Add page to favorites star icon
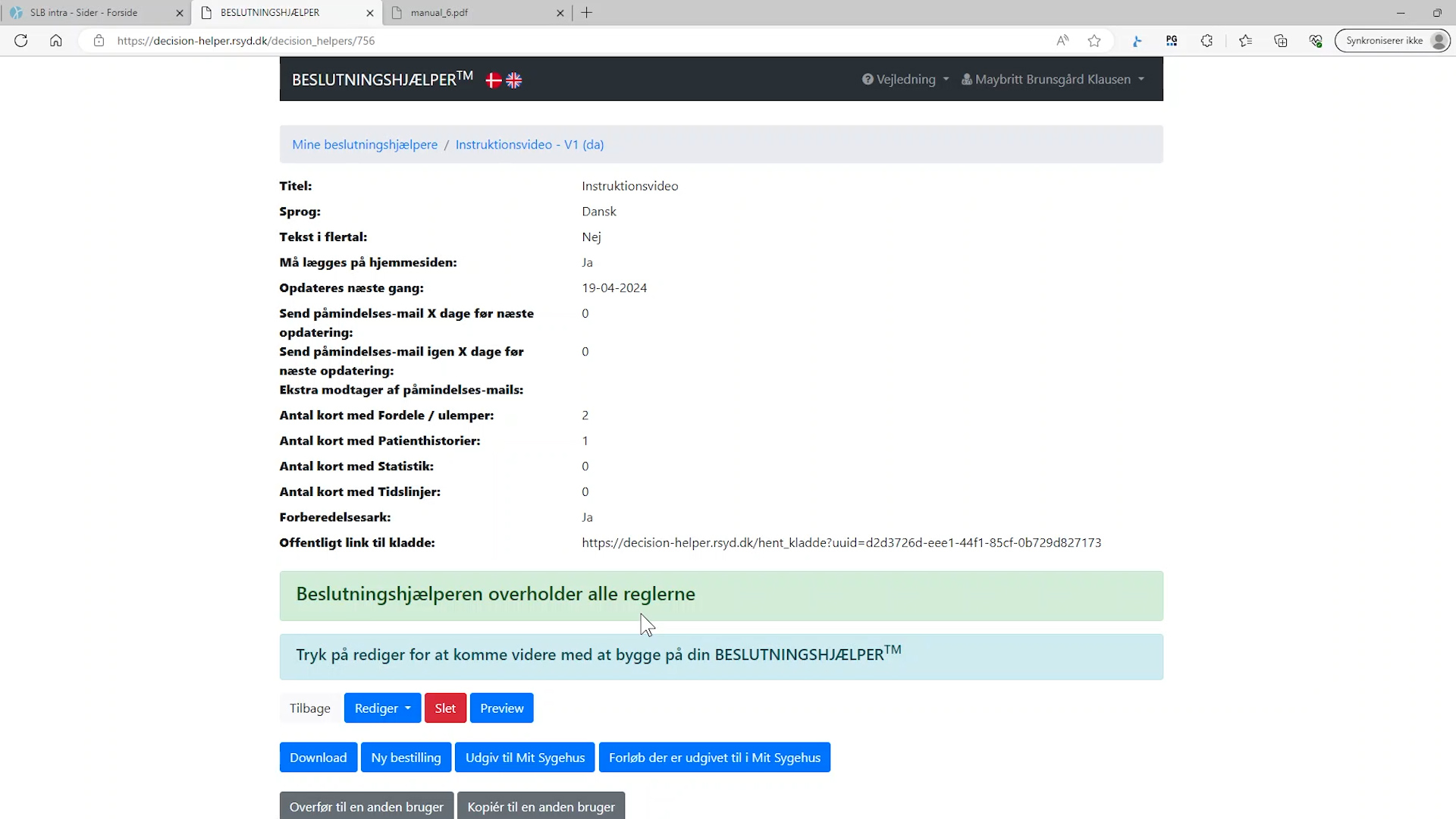1456x819 pixels. [x=1094, y=41]
